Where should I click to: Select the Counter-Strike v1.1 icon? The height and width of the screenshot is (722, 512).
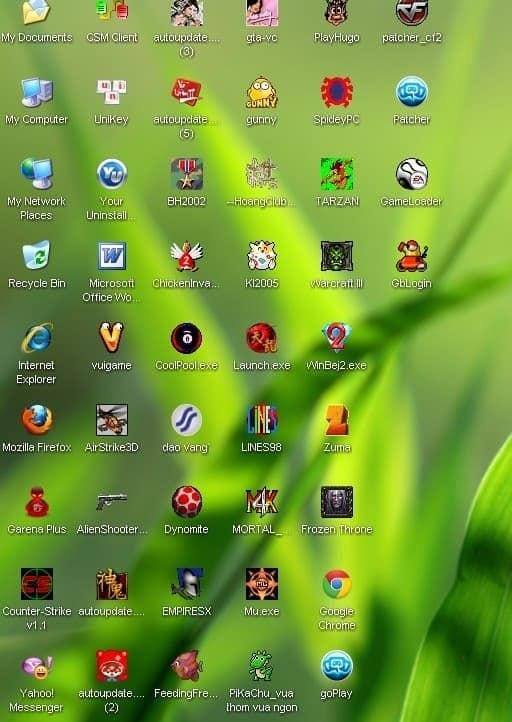(36, 584)
